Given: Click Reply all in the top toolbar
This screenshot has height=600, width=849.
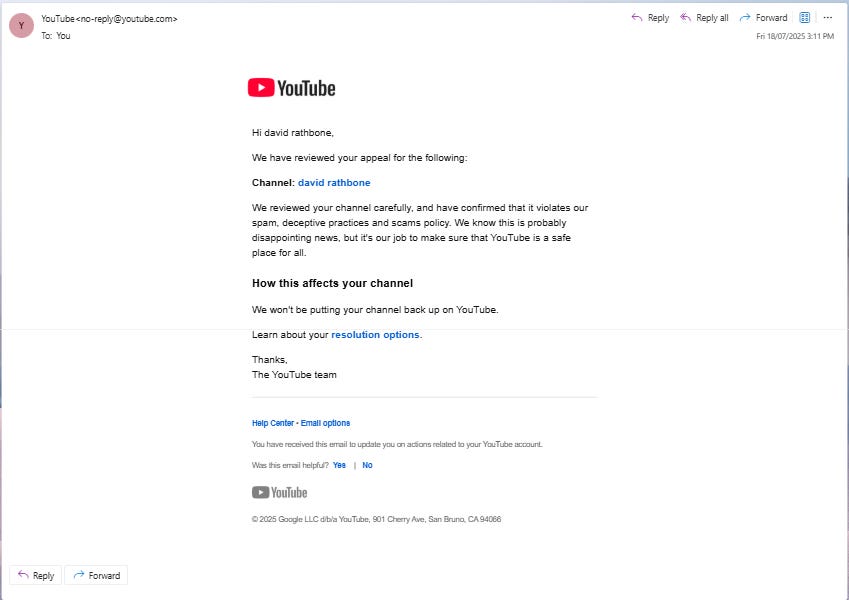Looking at the screenshot, I should (704, 18).
